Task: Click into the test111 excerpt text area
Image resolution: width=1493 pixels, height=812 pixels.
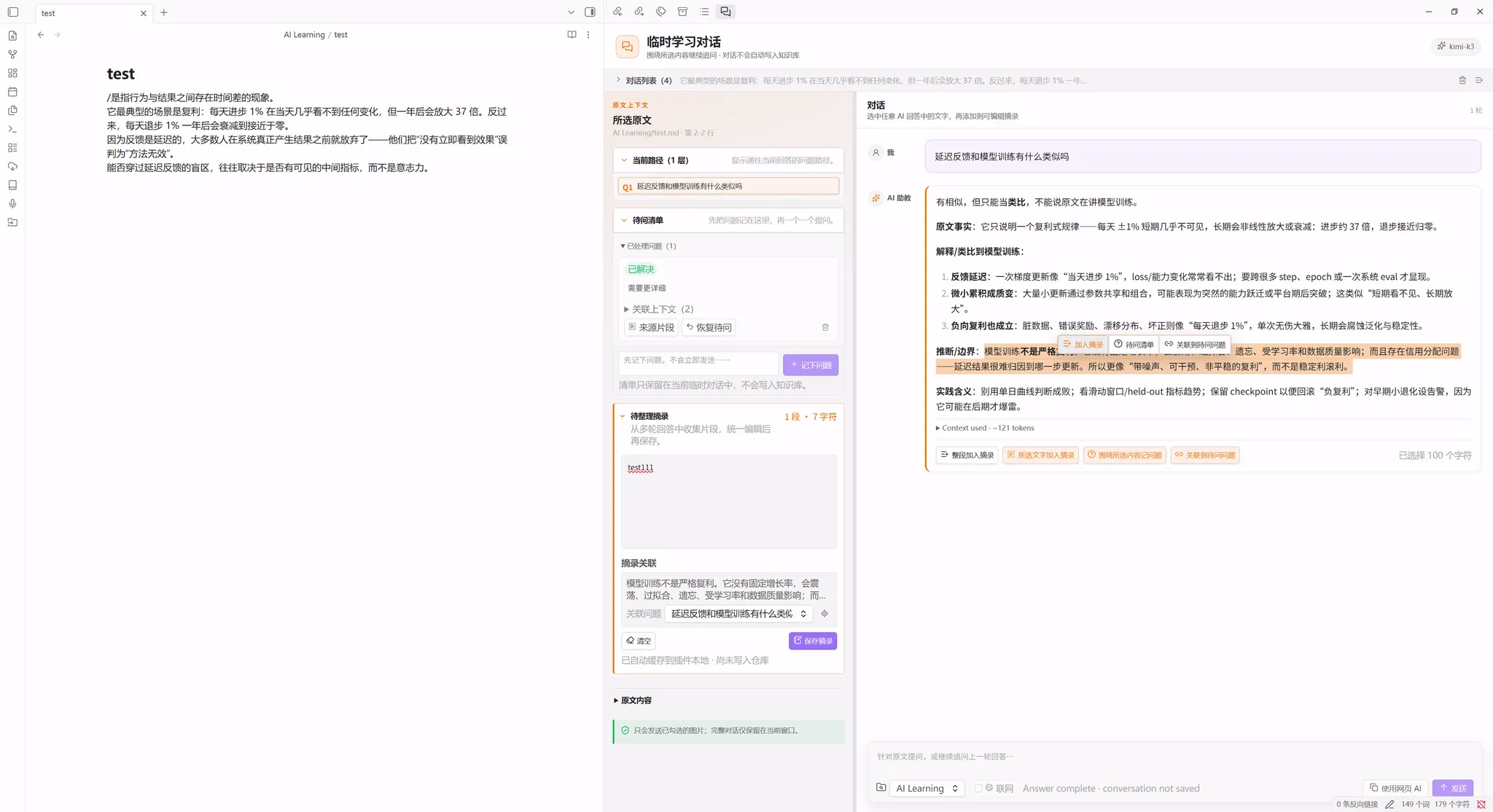Action: click(x=729, y=501)
